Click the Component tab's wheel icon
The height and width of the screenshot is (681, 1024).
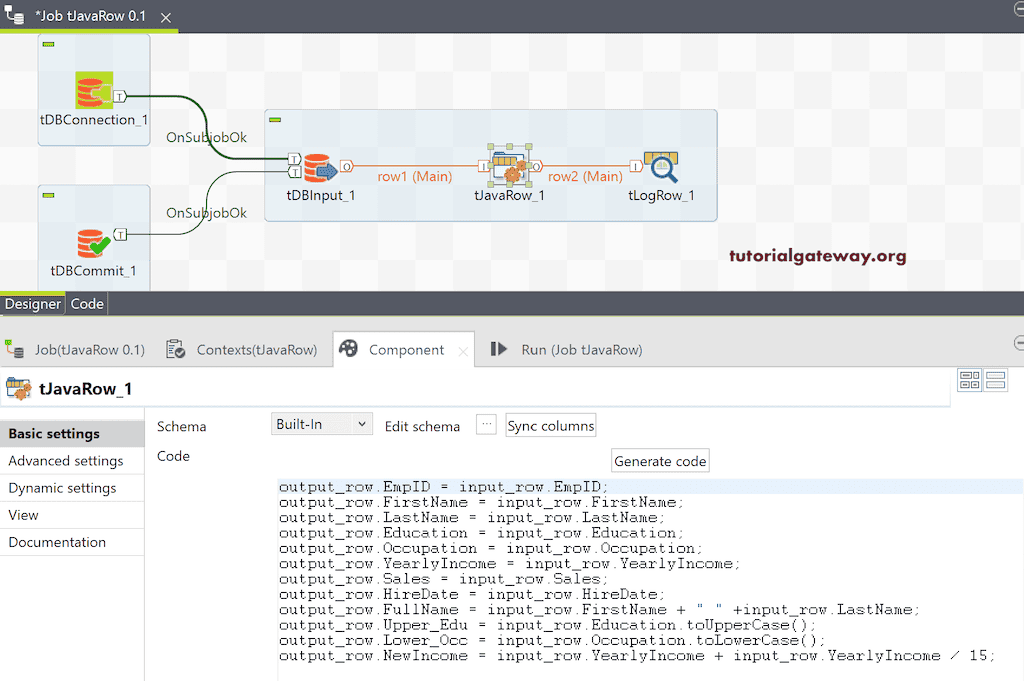[349, 349]
